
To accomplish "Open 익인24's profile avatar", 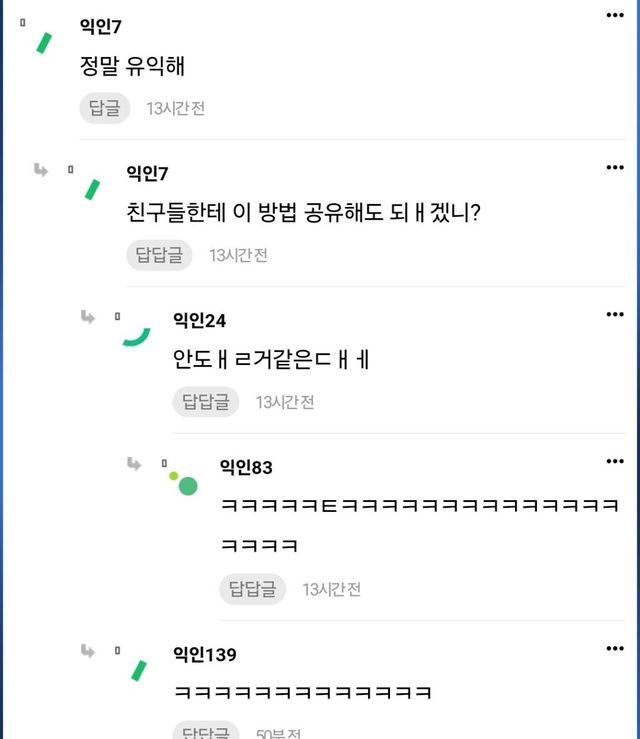I will coord(136,337).
